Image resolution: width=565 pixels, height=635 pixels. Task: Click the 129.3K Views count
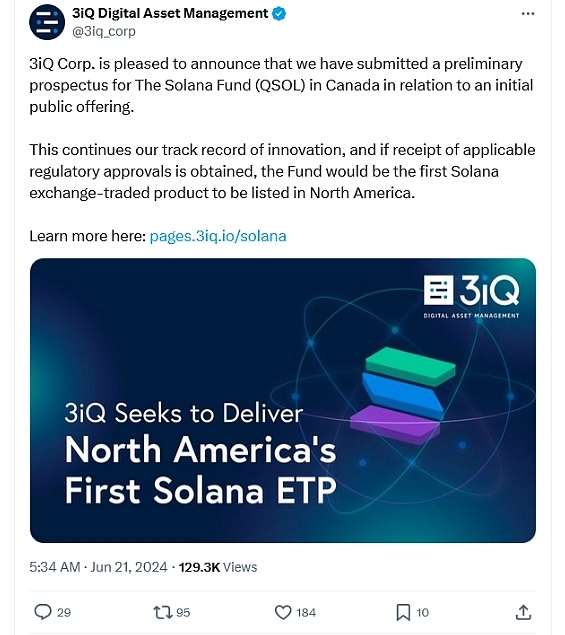(217, 567)
